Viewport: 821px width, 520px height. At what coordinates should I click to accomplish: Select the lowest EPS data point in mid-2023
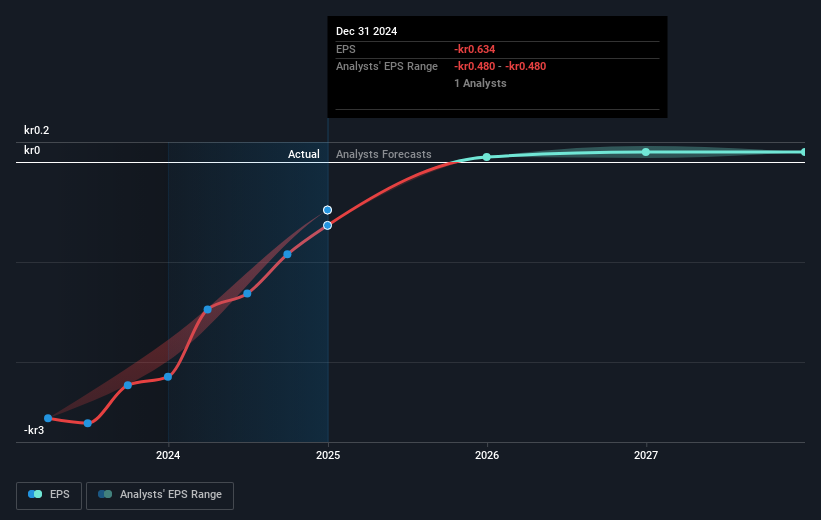[x=88, y=423]
